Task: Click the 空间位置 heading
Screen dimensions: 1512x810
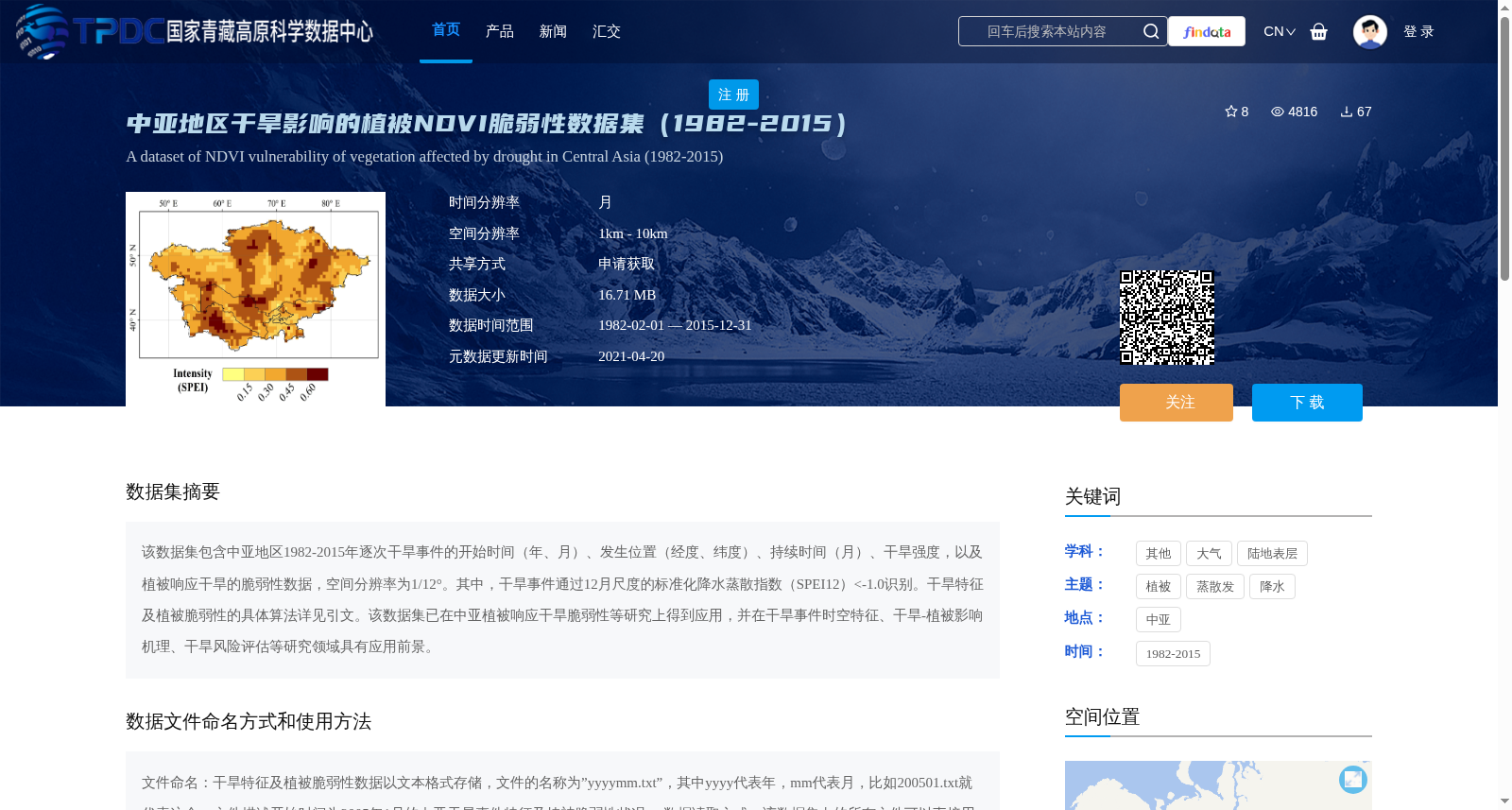Action: click(1102, 716)
